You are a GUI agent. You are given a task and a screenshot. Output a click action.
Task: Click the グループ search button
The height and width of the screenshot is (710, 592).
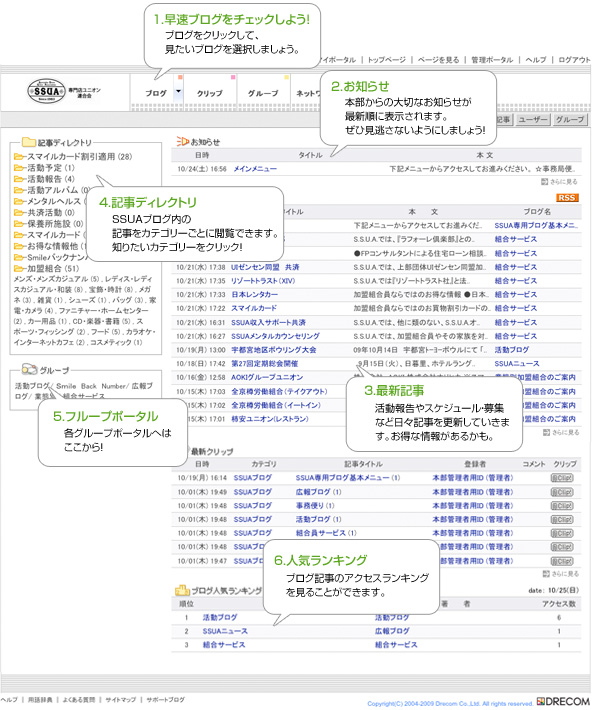click(570, 120)
